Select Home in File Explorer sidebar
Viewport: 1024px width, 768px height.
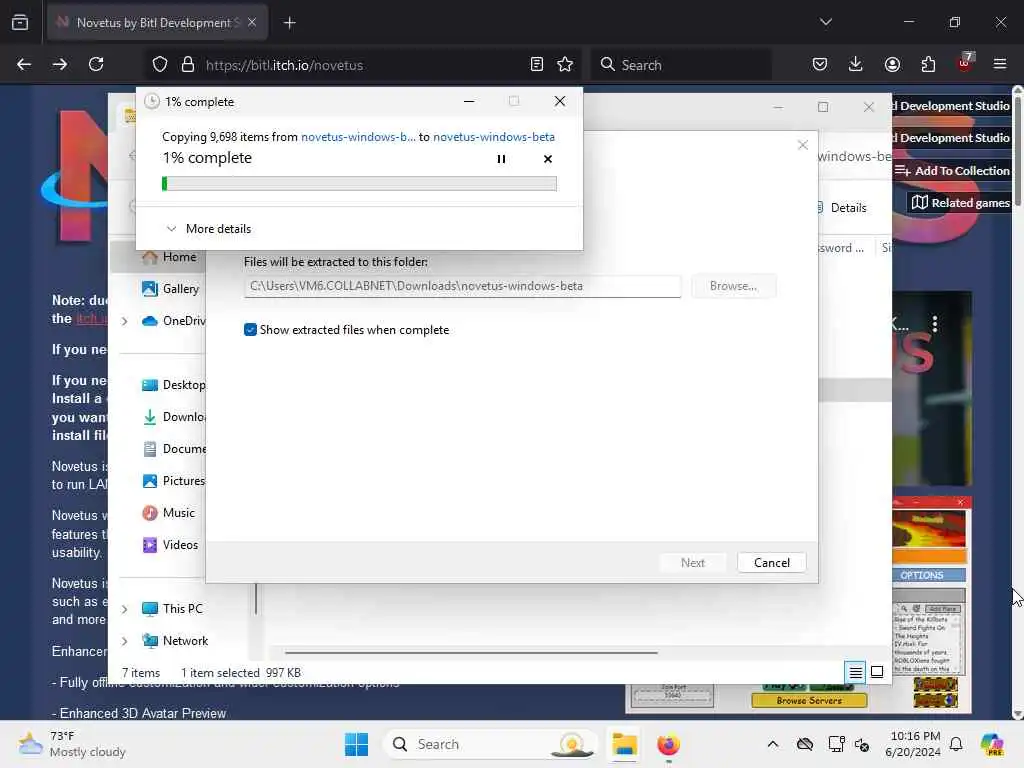click(x=170, y=257)
